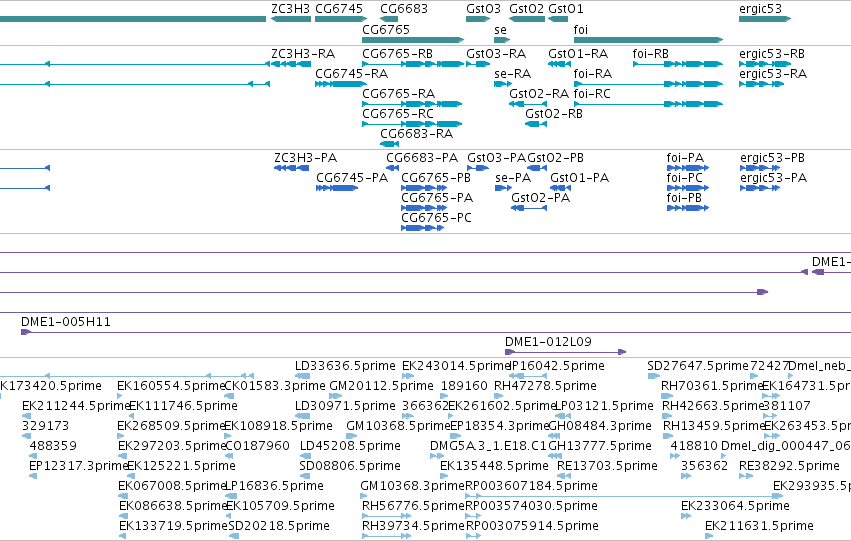Click the CG6765-RA transcript label
Screen dimensions: 851x541
(x=398, y=94)
